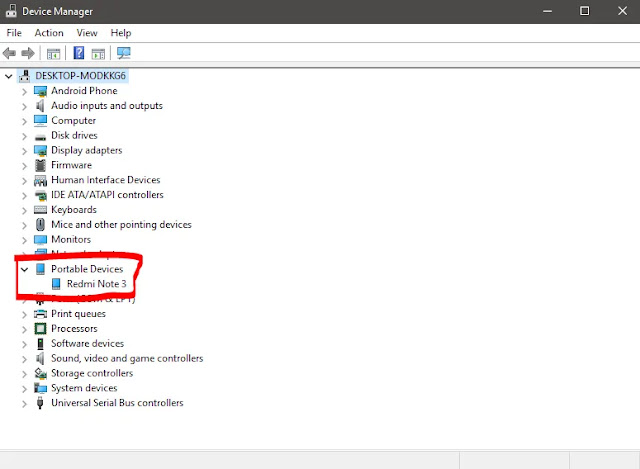Click the Back arrow toolbar button
Viewport: 640px width, 469px height.
tap(9, 53)
